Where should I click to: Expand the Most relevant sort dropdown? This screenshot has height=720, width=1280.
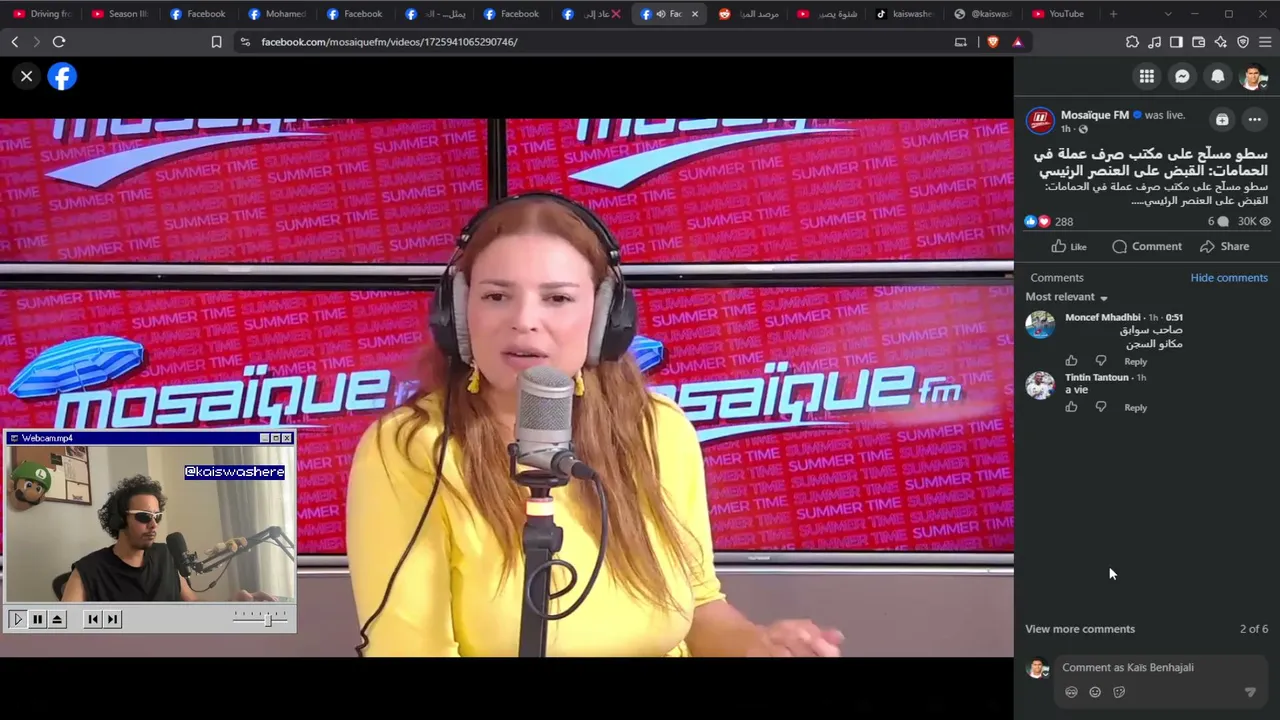tap(1067, 297)
